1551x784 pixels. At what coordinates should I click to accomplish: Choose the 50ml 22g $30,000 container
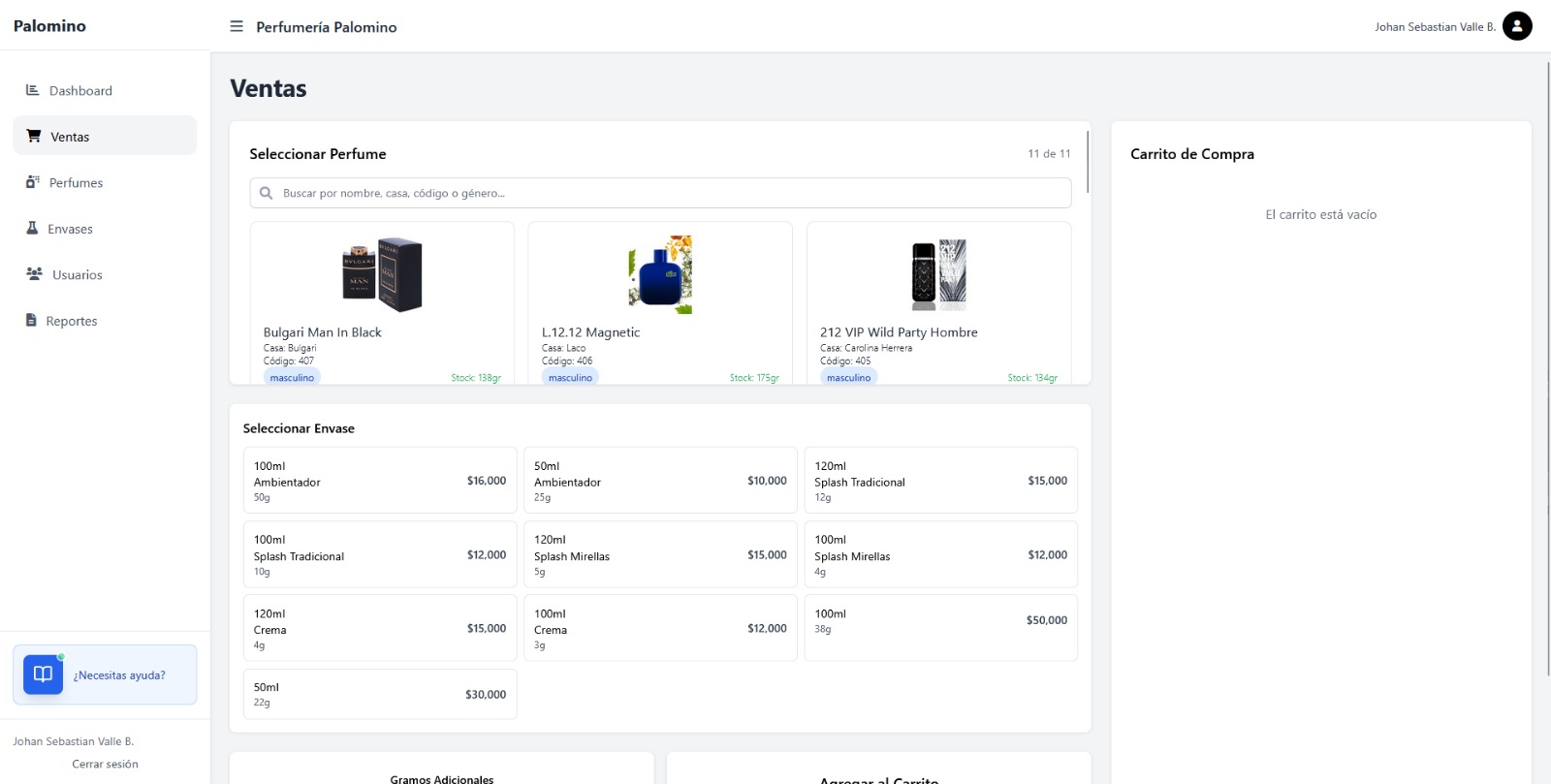pyautogui.click(x=380, y=694)
